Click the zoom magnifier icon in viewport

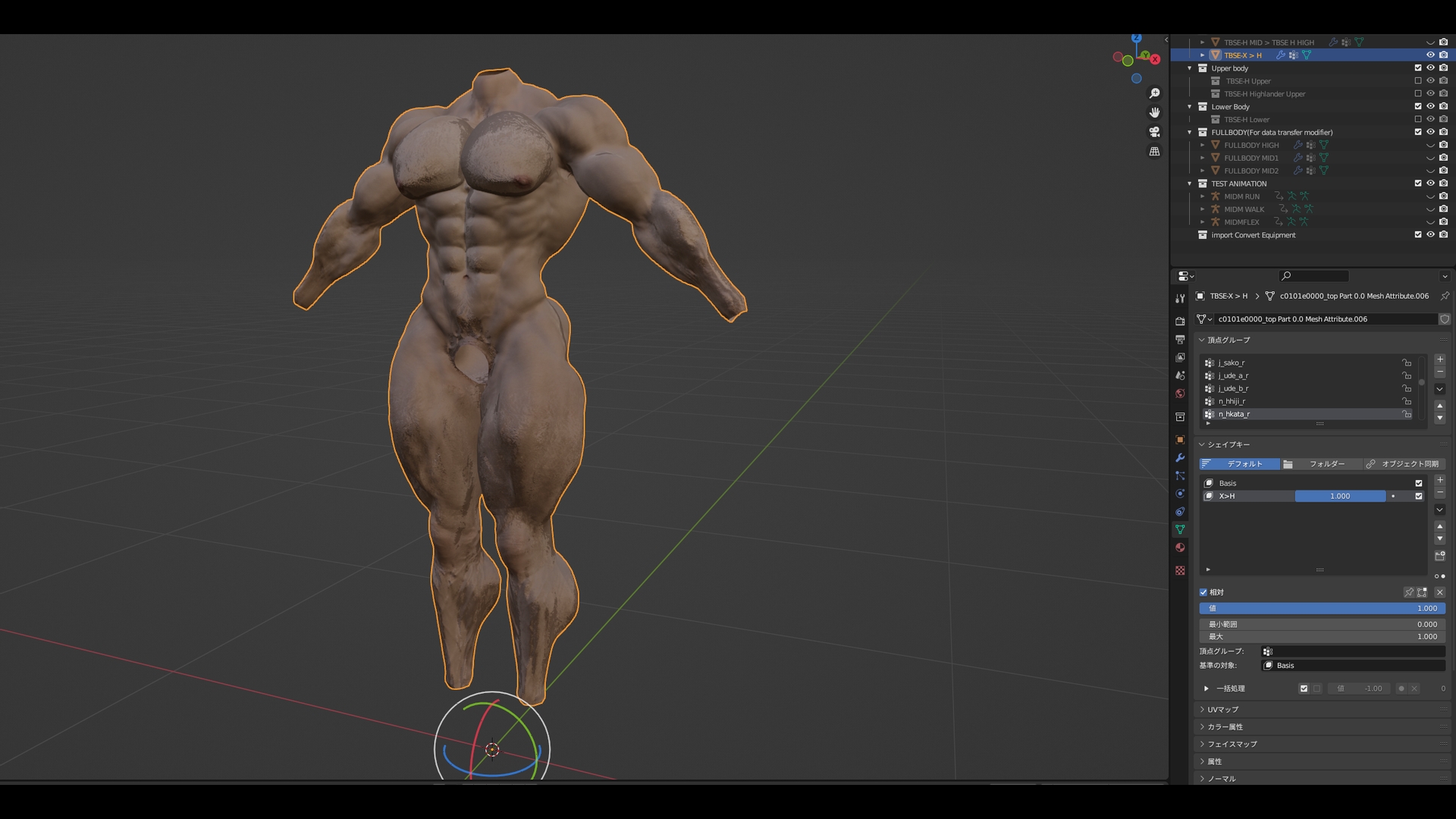1154,93
